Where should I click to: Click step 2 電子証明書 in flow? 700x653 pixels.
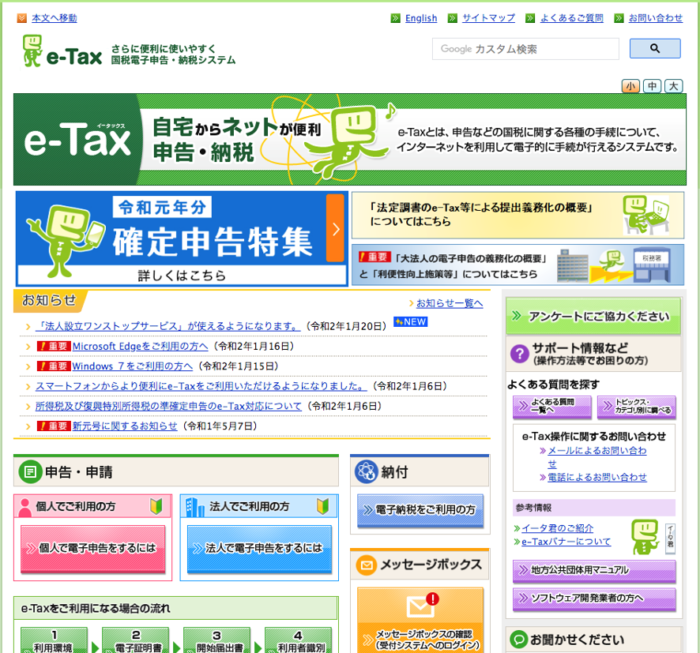(x=136, y=641)
